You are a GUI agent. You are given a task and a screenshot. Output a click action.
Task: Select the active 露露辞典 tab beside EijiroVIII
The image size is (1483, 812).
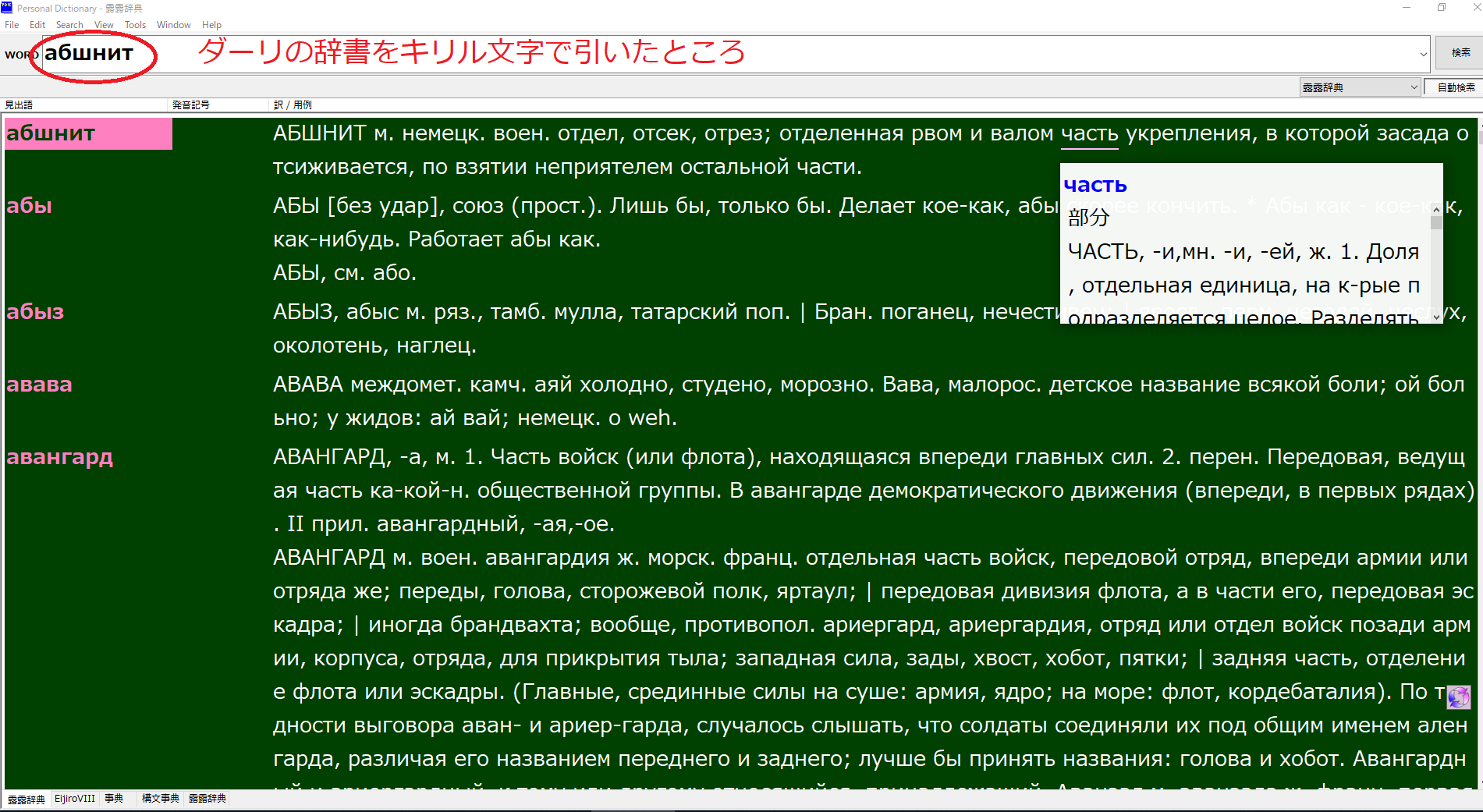(x=27, y=800)
